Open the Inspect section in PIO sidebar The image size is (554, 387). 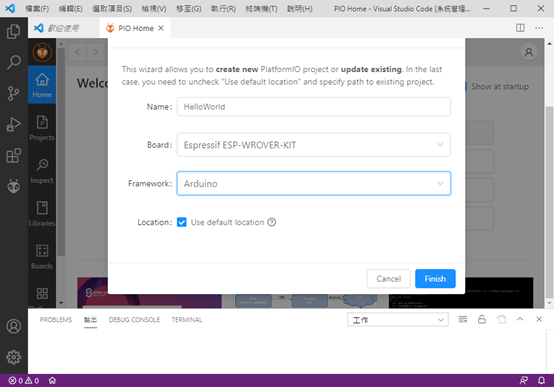[x=42, y=171]
